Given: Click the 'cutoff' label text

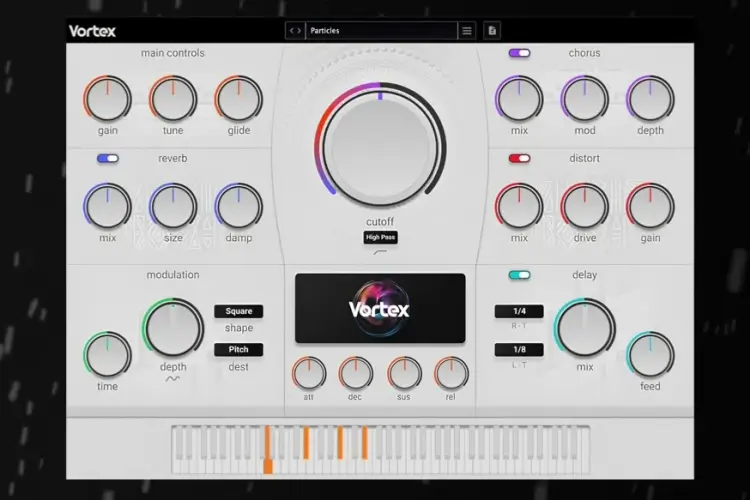Looking at the screenshot, I should pos(380,222).
